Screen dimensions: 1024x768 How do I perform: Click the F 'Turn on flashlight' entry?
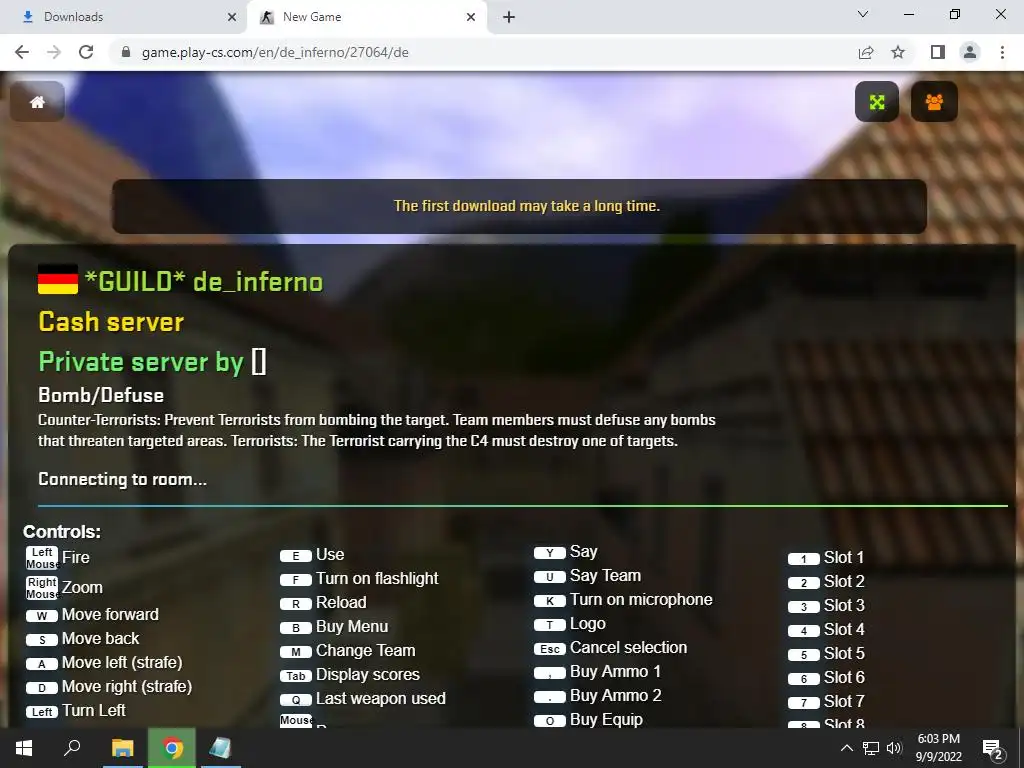click(x=359, y=579)
